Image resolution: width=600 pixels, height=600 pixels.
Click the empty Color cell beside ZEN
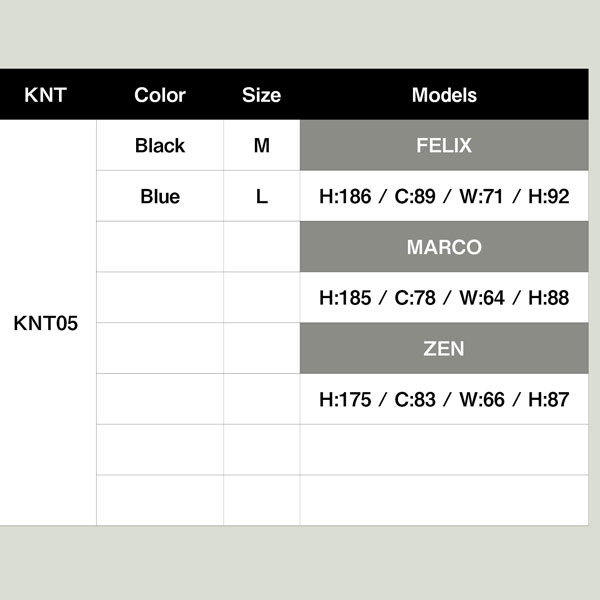(x=160, y=348)
